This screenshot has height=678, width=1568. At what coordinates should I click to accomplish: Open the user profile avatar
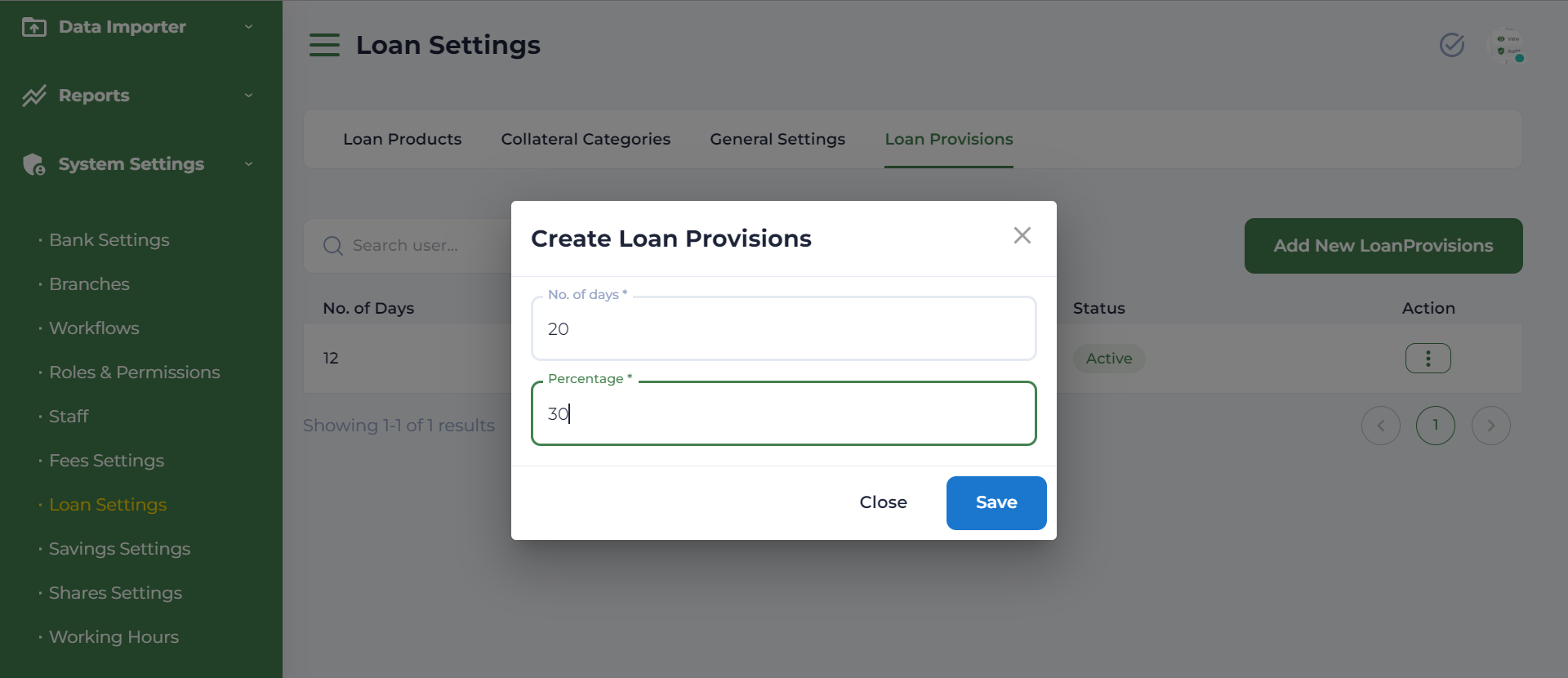click(x=1508, y=46)
